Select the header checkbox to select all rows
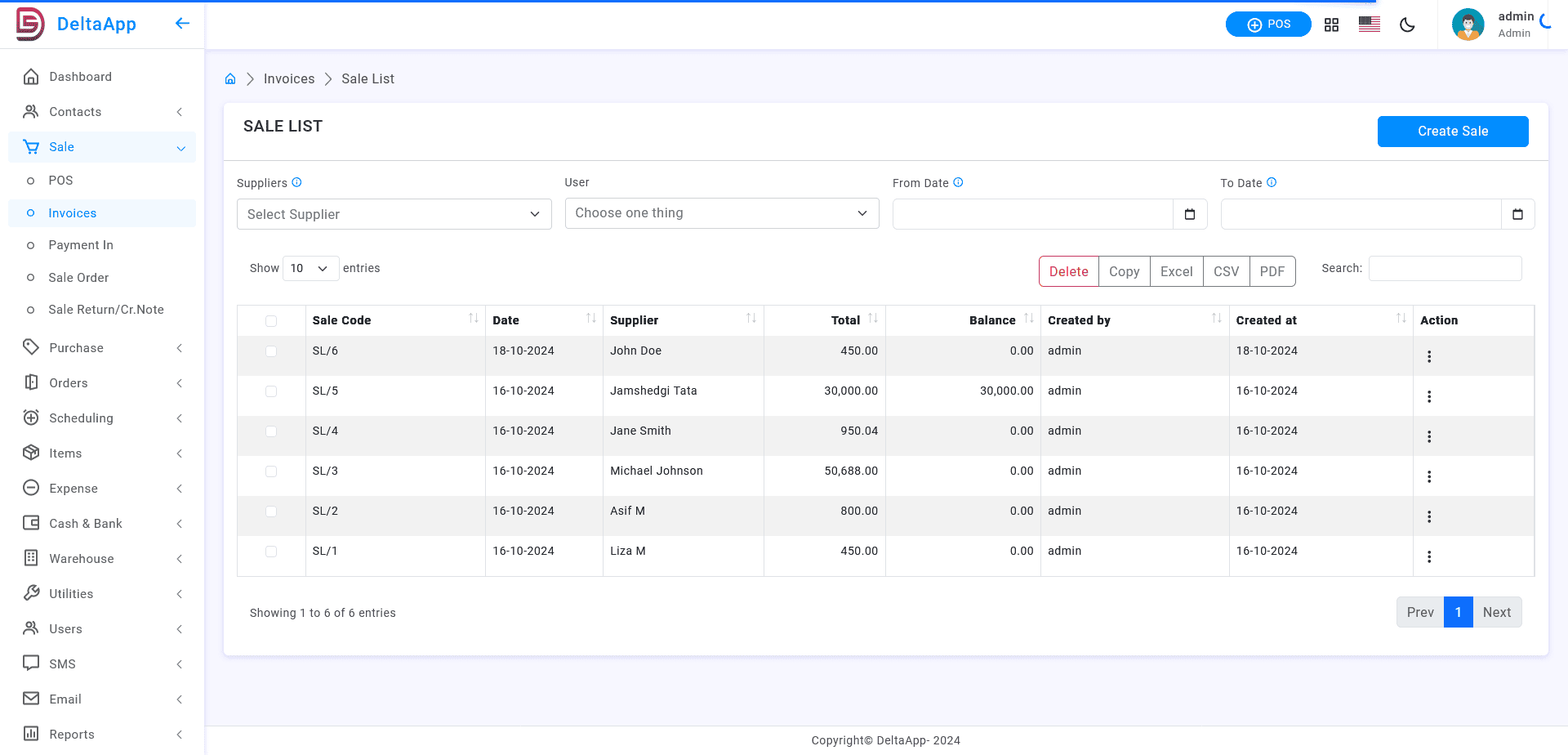 (x=271, y=321)
